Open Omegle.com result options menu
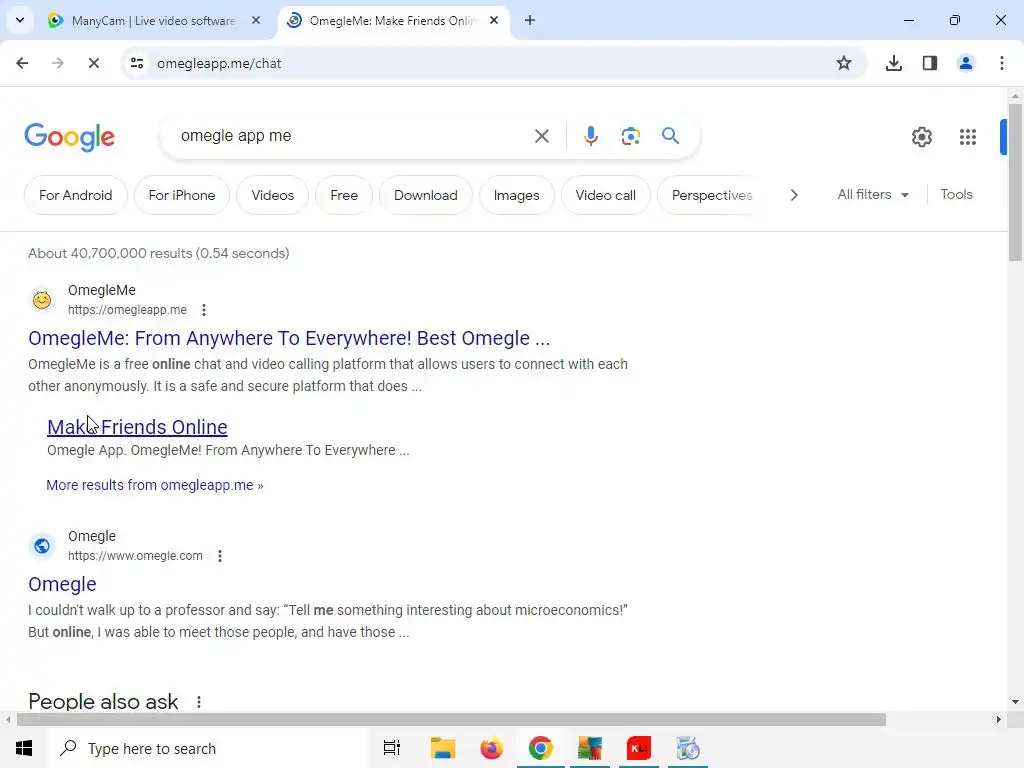The height and width of the screenshot is (768, 1024). pos(220,556)
